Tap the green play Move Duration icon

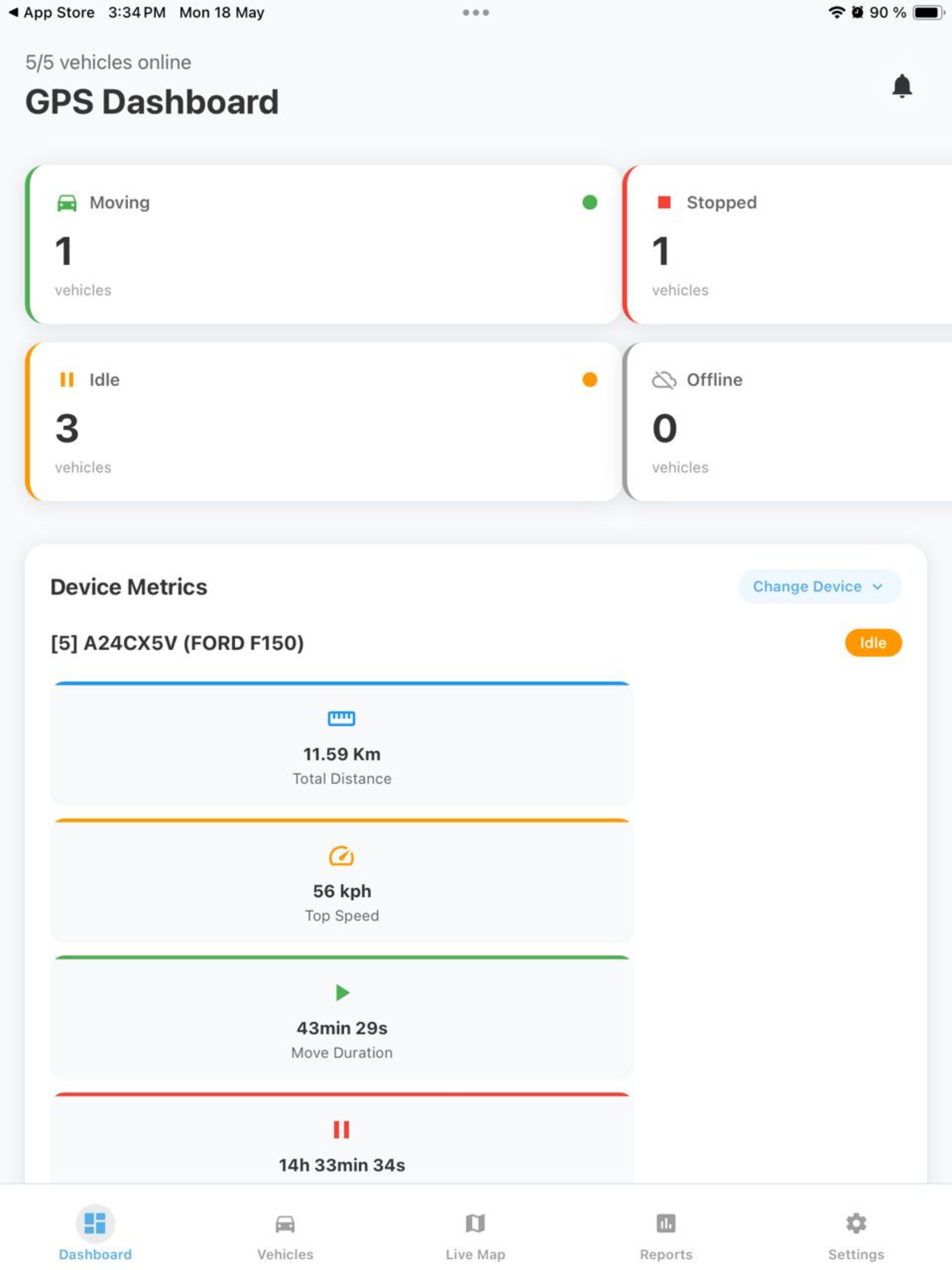click(x=343, y=992)
